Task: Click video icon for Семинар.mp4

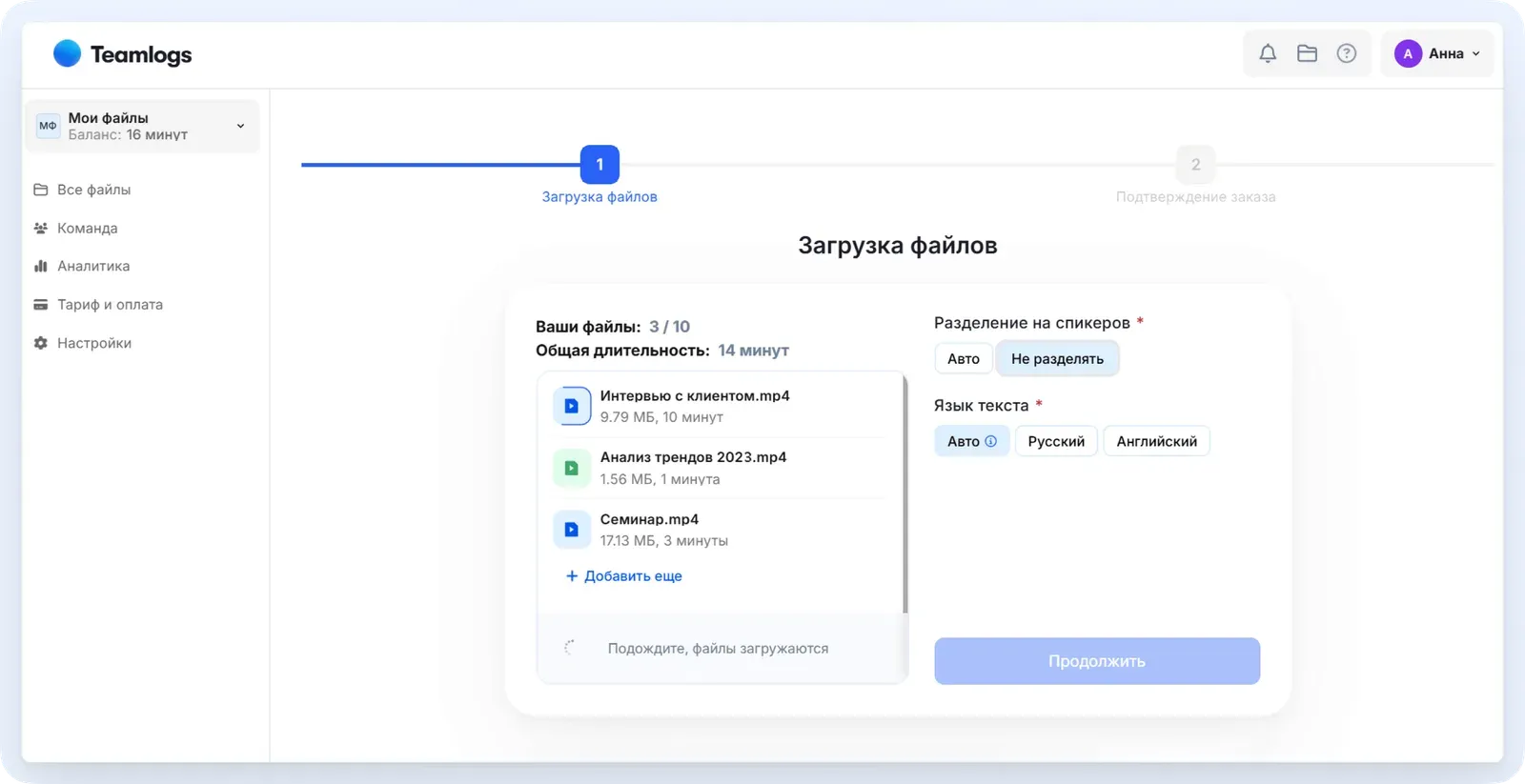Action: 571,530
